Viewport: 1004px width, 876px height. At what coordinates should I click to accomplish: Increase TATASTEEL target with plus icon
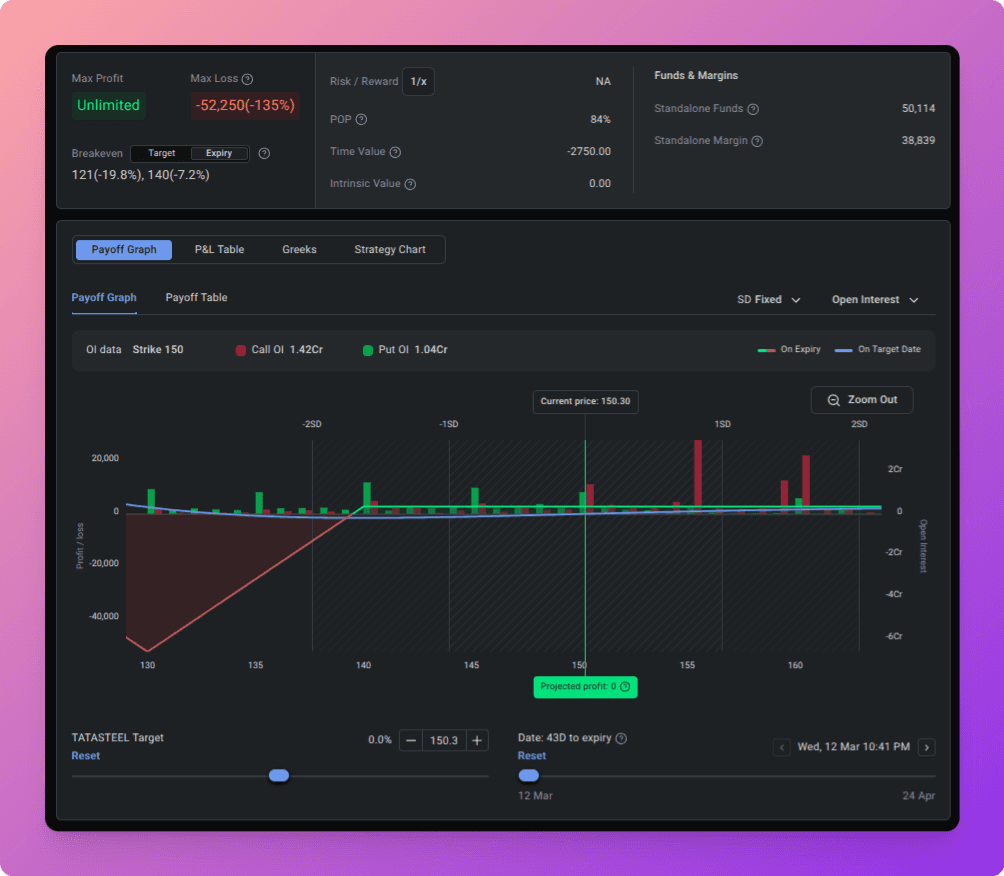pos(477,740)
